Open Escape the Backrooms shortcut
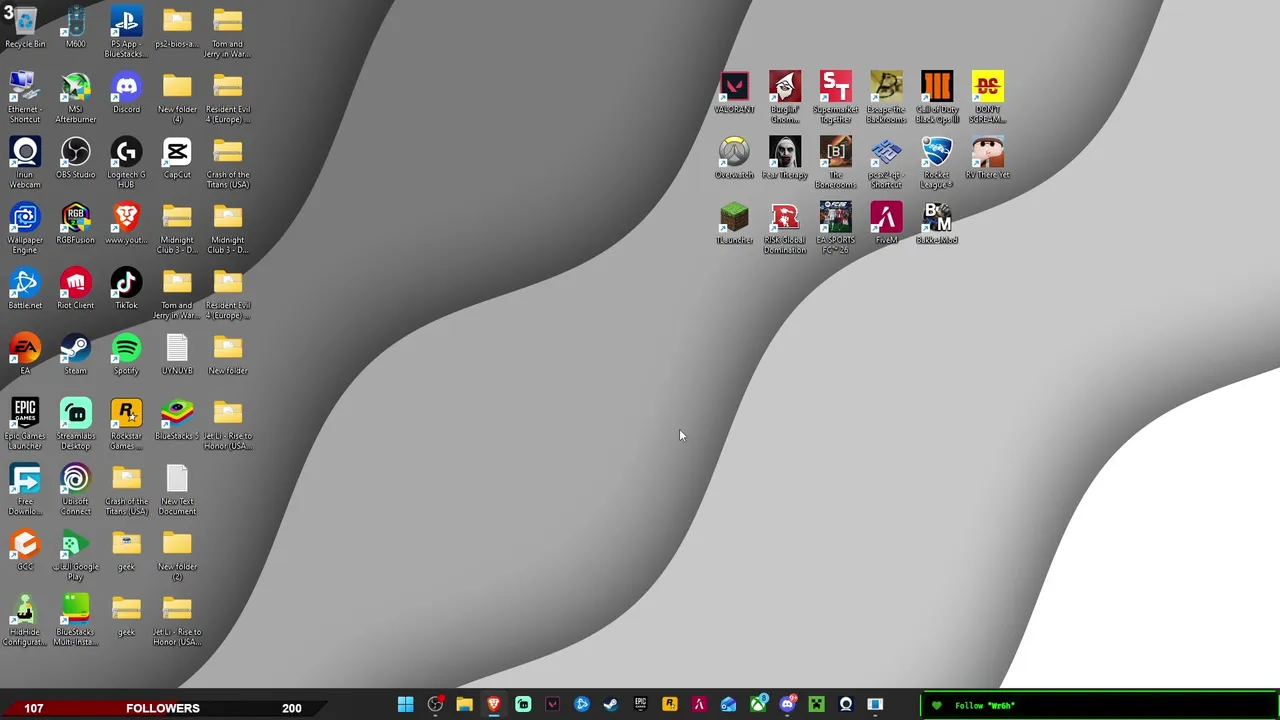 point(886,97)
